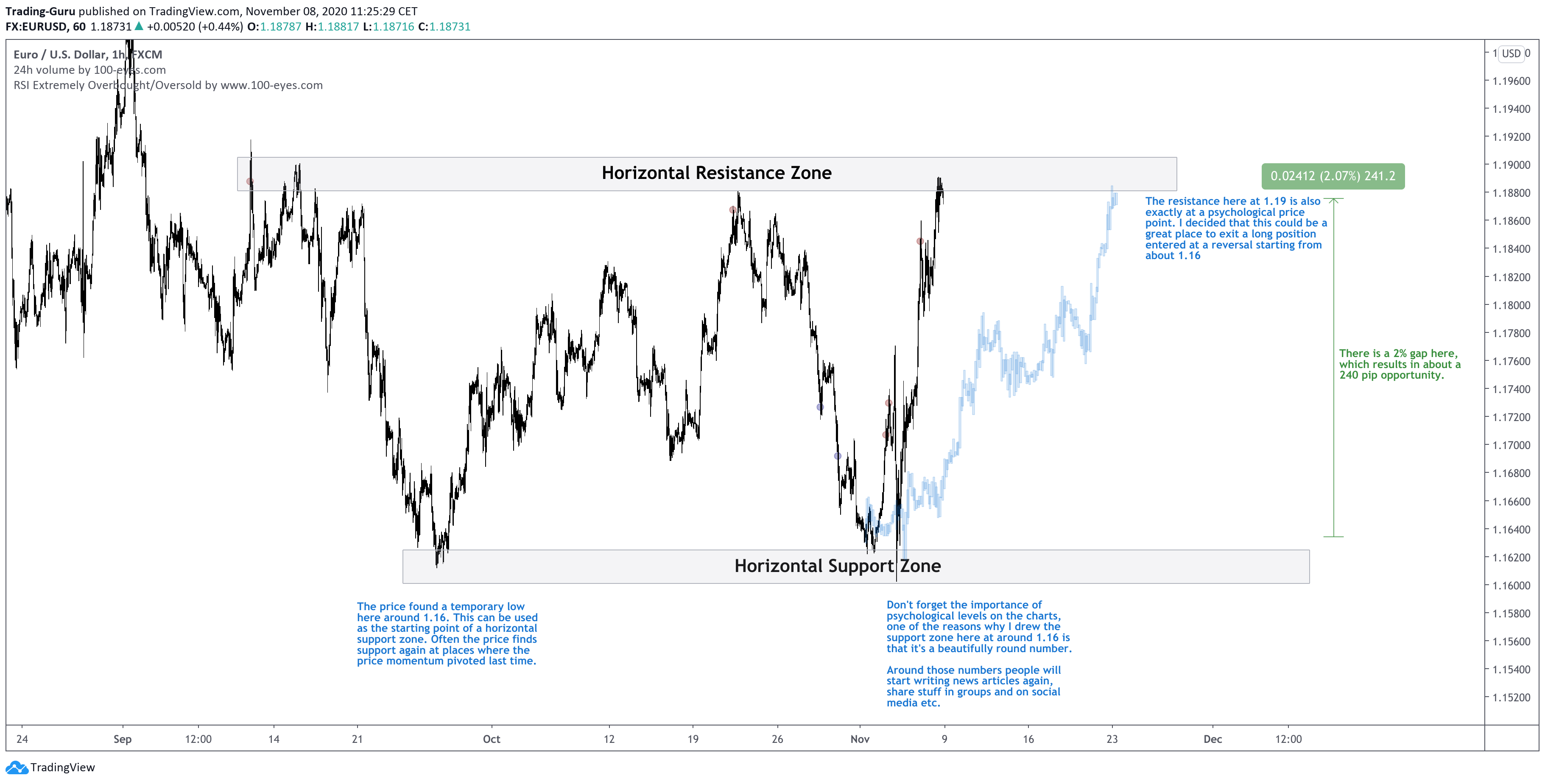
Task: Click the '14' date axis label
Action: (274, 739)
